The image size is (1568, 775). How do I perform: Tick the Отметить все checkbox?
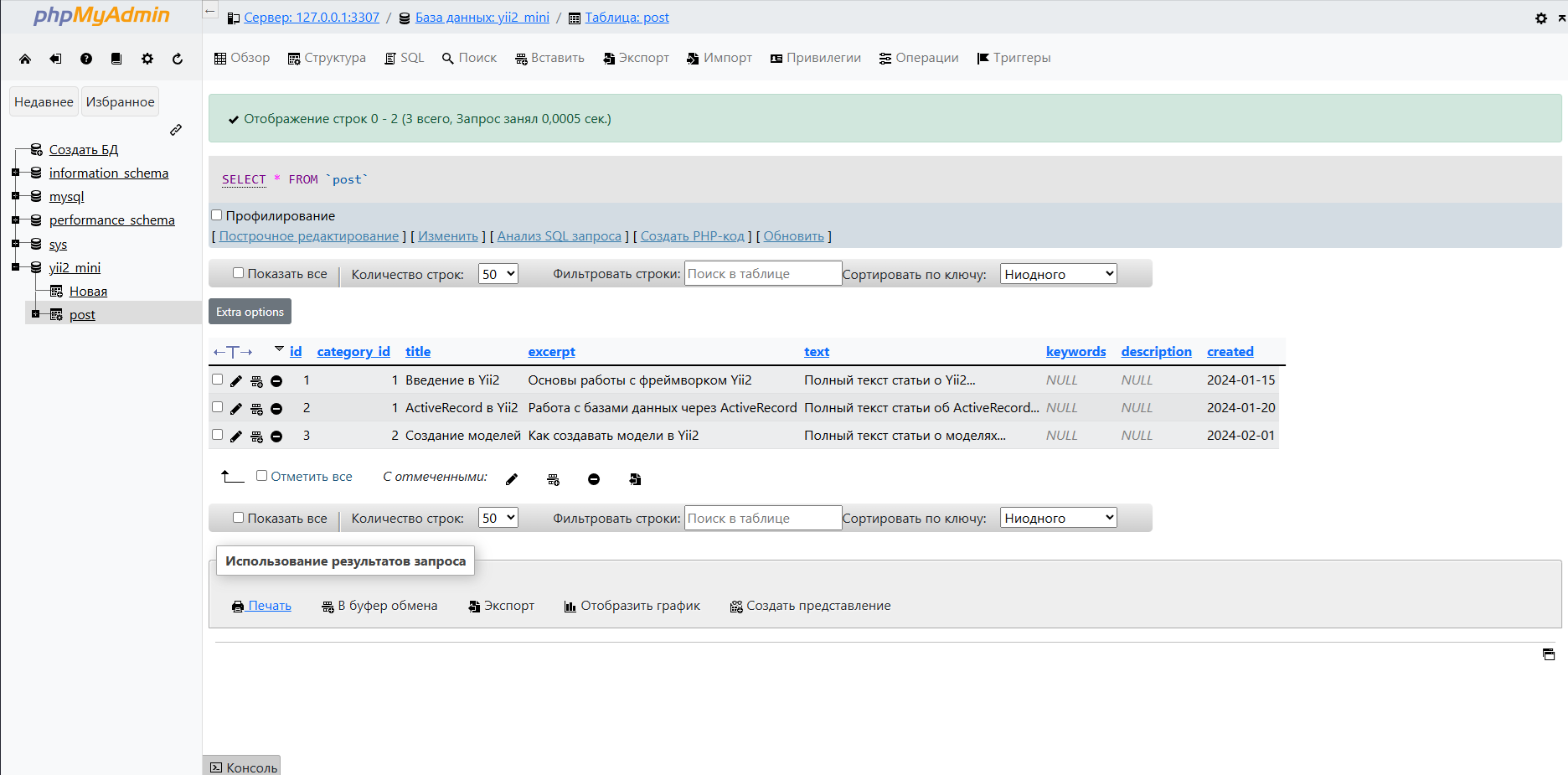click(262, 476)
